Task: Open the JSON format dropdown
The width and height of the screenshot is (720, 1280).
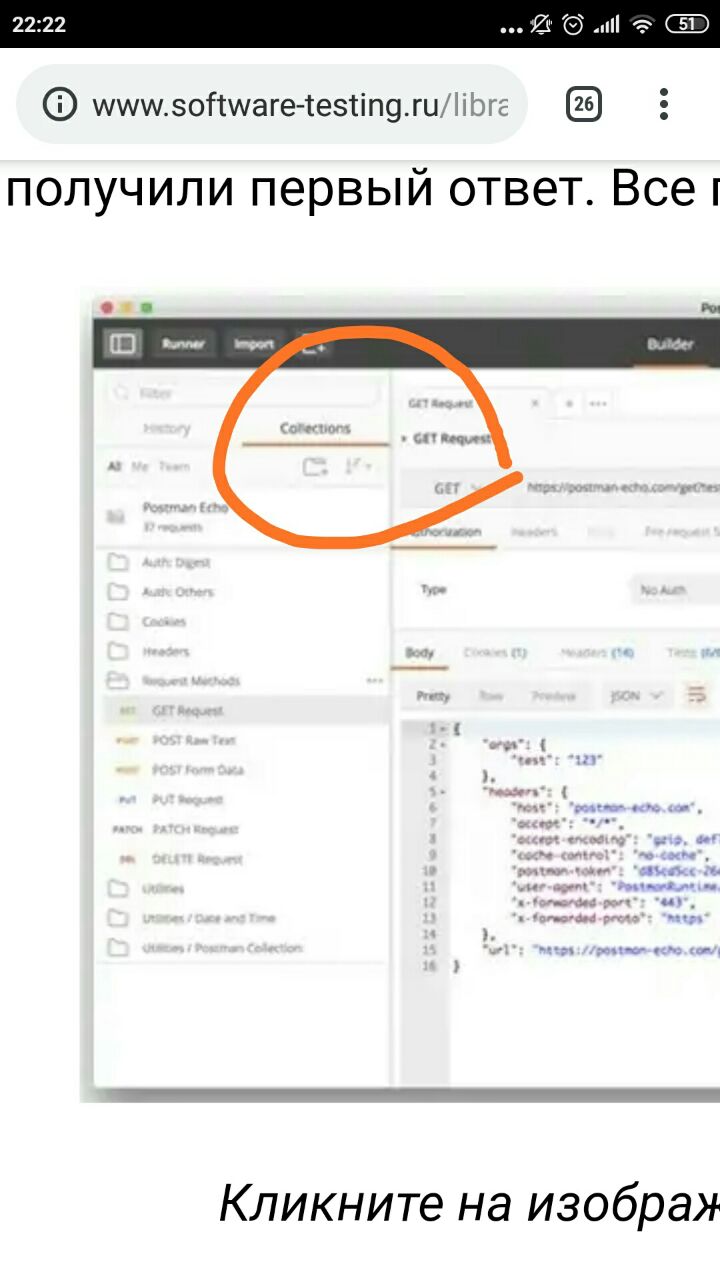Action: tap(636, 695)
